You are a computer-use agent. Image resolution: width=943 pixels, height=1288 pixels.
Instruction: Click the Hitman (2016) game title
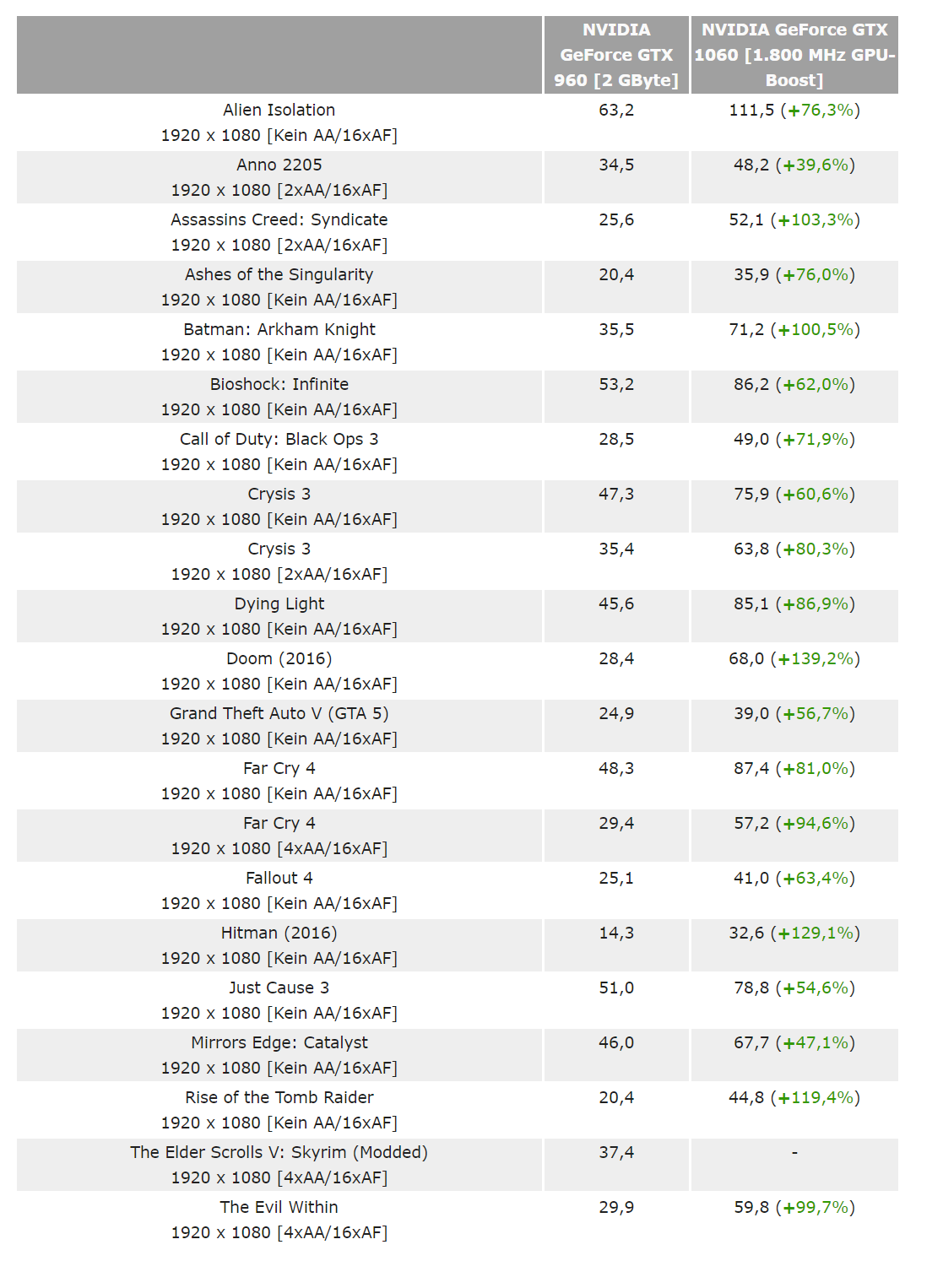pos(279,933)
